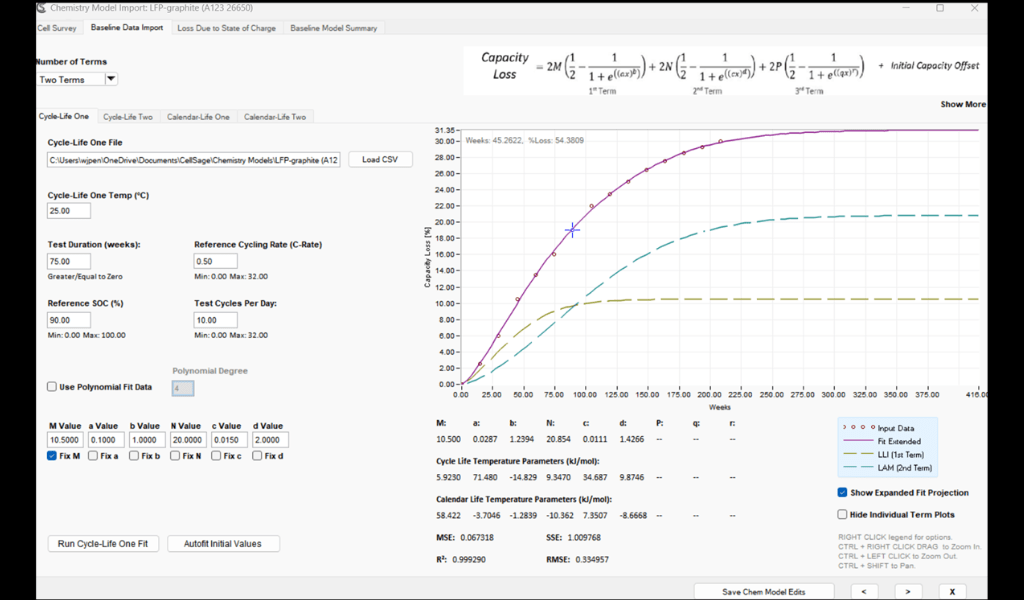The image size is (1024, 600).
Task: Open the Calendar-Life One sub-tab
Action: (198, 117)
